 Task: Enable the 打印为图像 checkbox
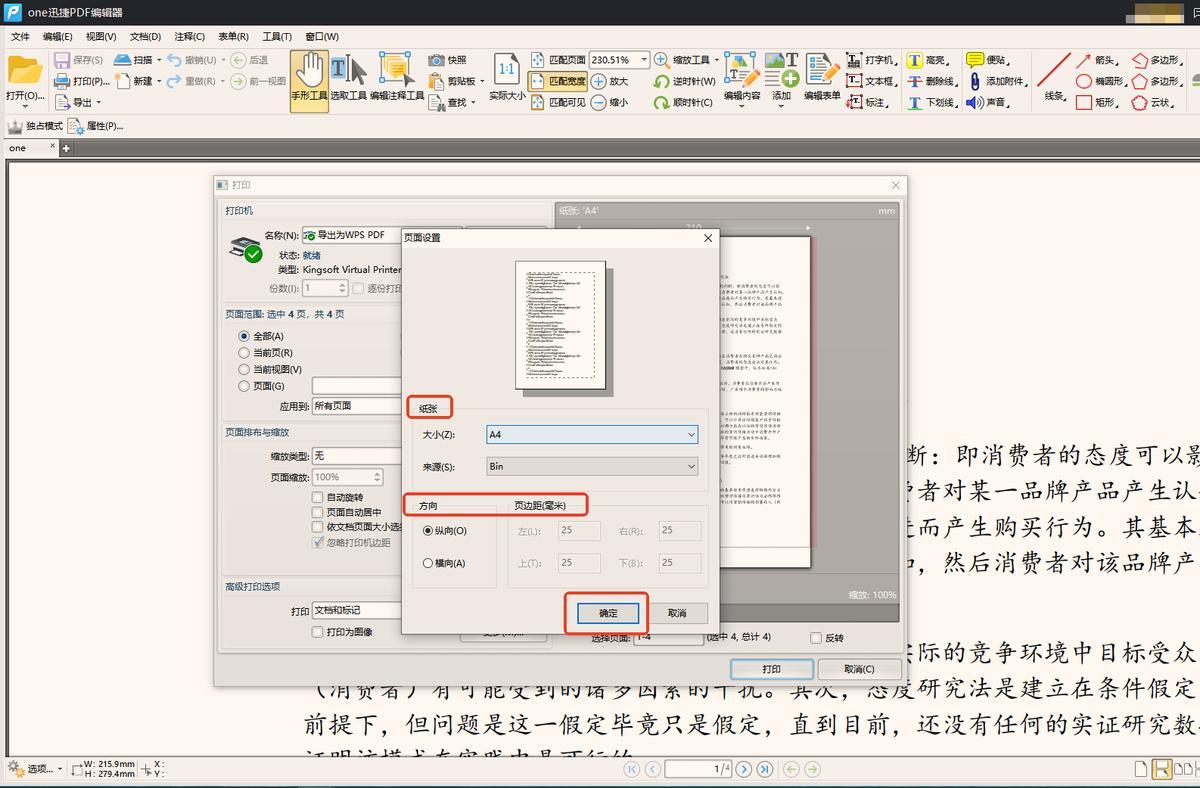click(318, 632)
